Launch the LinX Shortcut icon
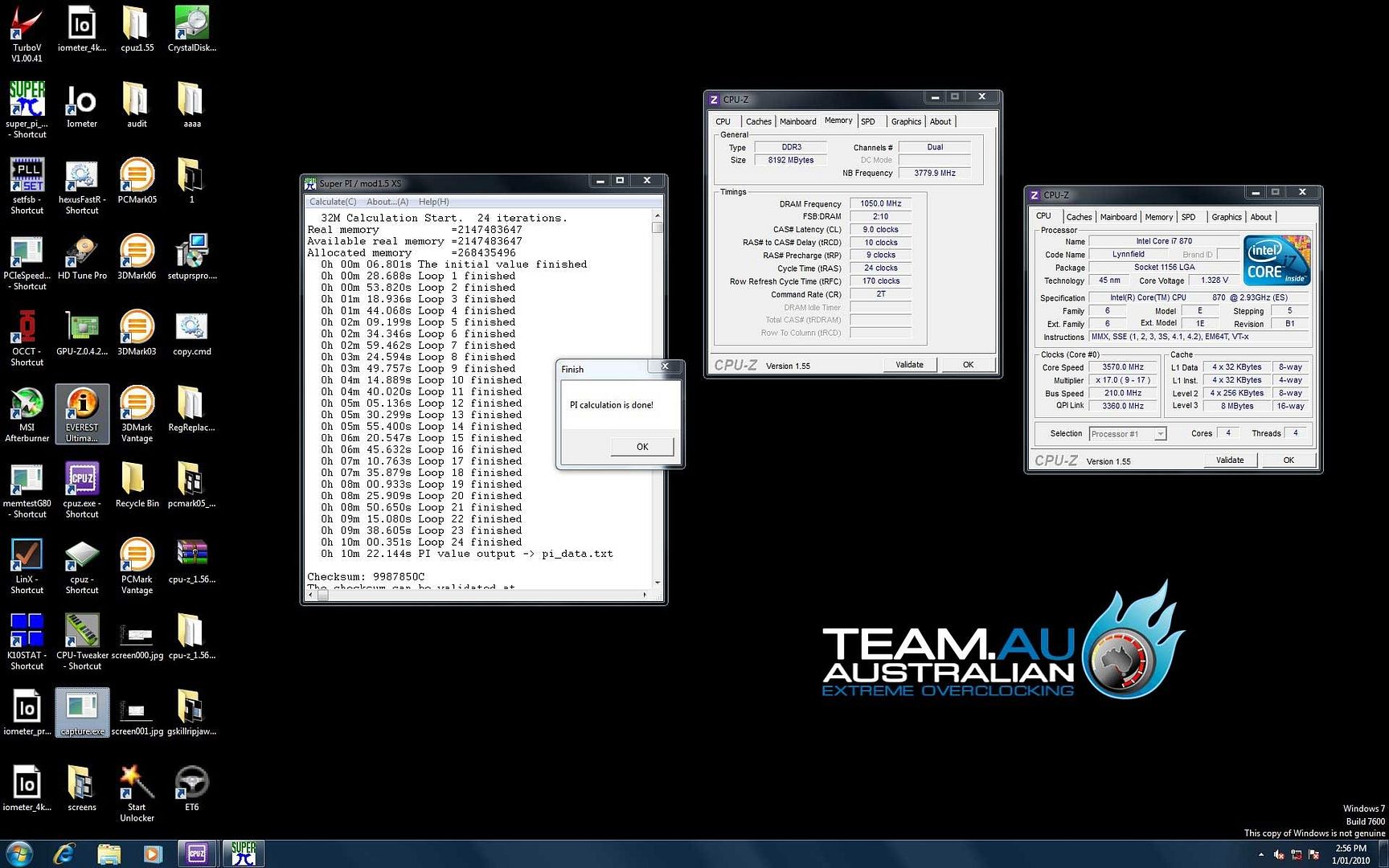Image resolution: width=1389 pixels, height=868 pixels. pyautogui.click(x=27, y=566)
